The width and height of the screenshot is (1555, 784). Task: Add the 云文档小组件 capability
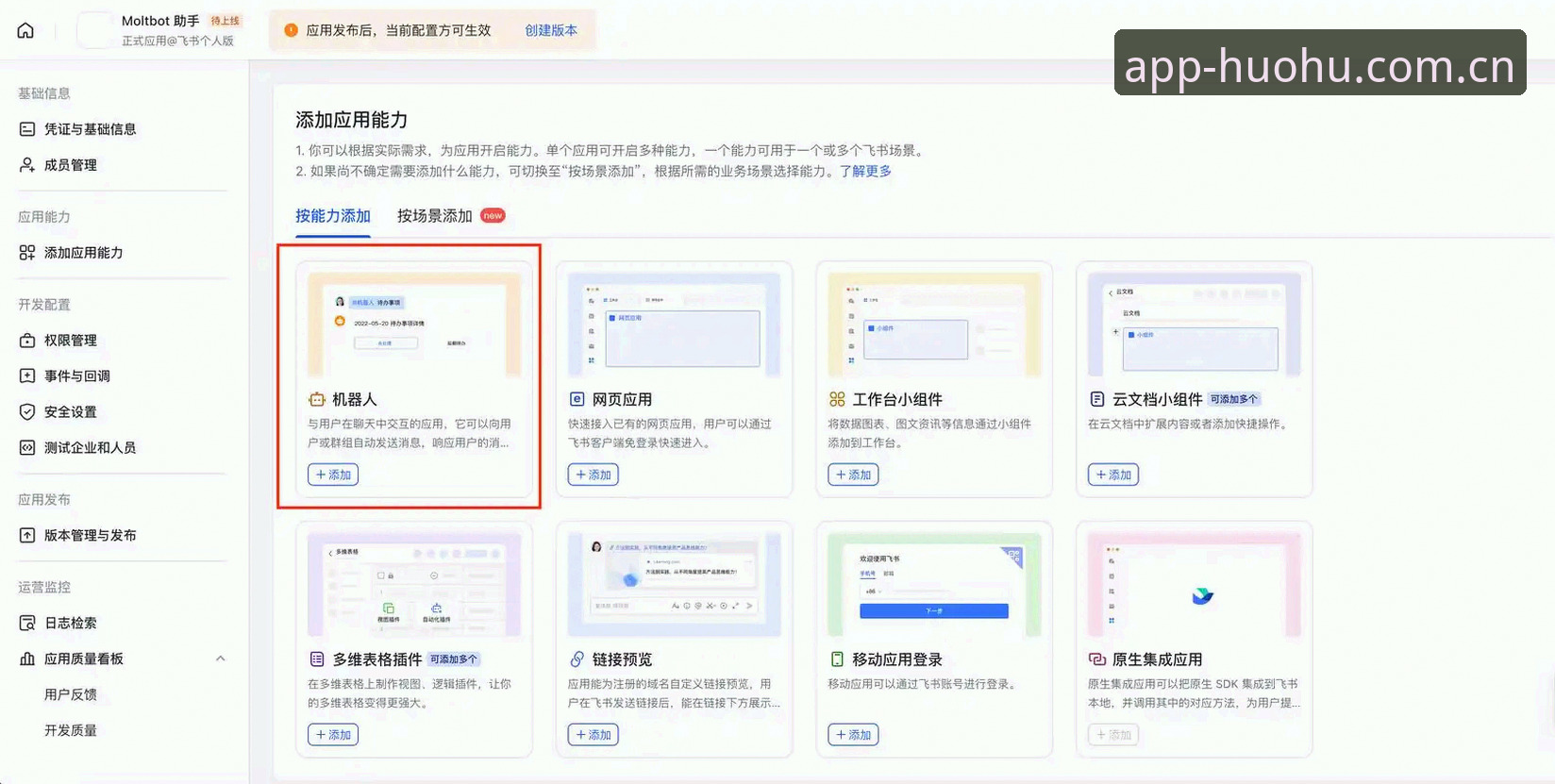click(1113, 475)
